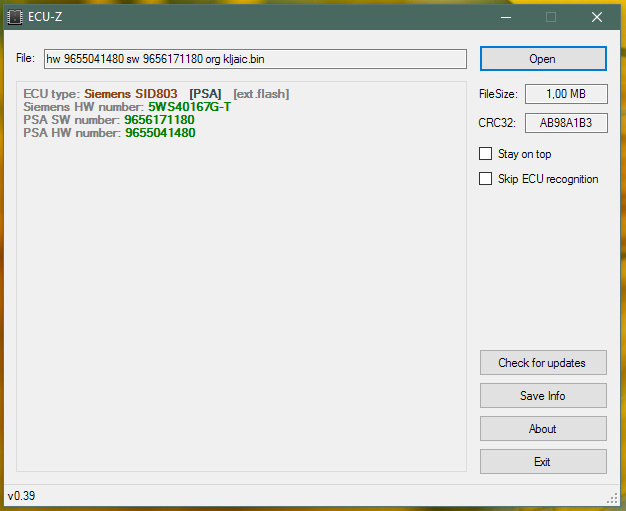Viewport: 626px width, 511px height.
Task: Open a new ECU file
Action: tap(543, 59)
